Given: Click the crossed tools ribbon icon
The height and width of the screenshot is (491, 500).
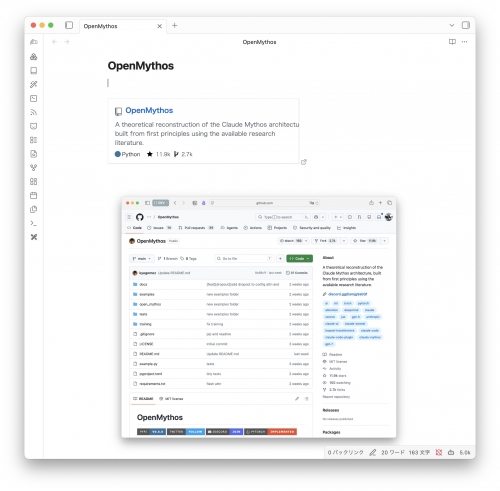Looking at the screenshot, I should point(34,237).
